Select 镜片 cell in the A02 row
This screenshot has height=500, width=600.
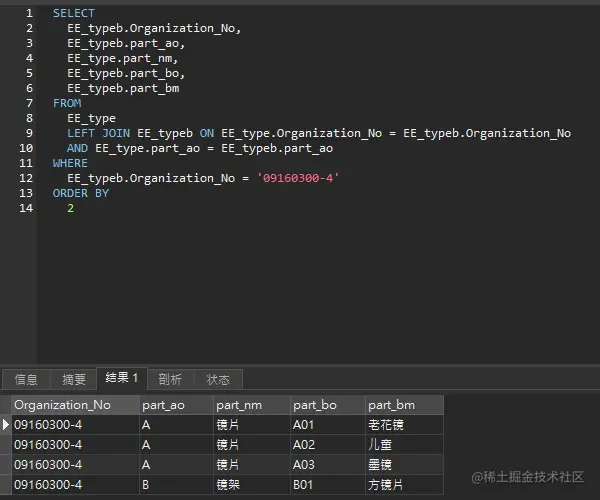point(252,445)
